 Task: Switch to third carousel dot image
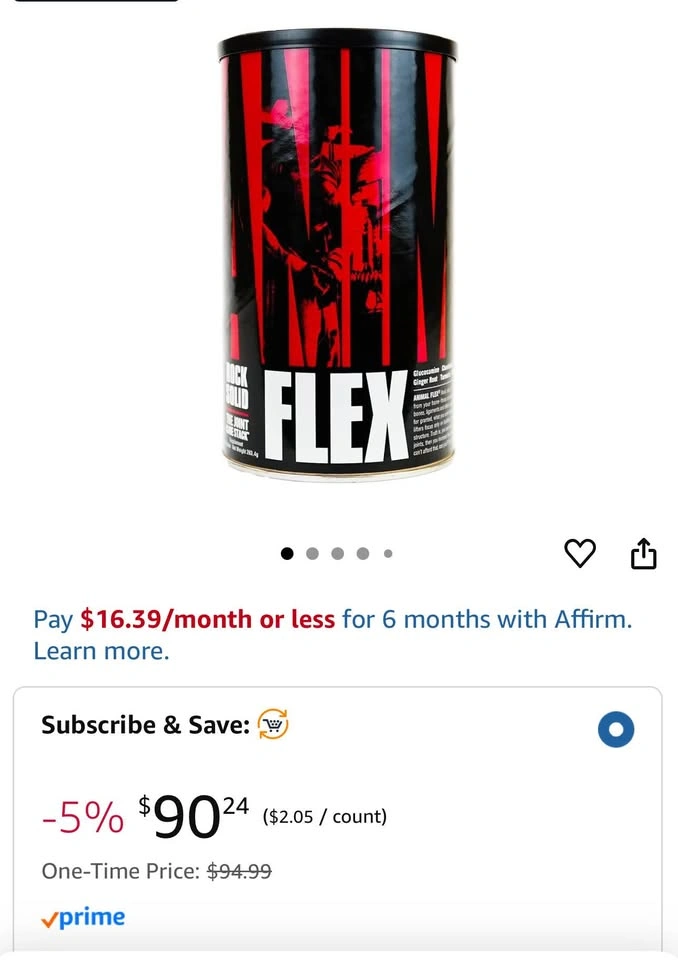click(337, 553)
